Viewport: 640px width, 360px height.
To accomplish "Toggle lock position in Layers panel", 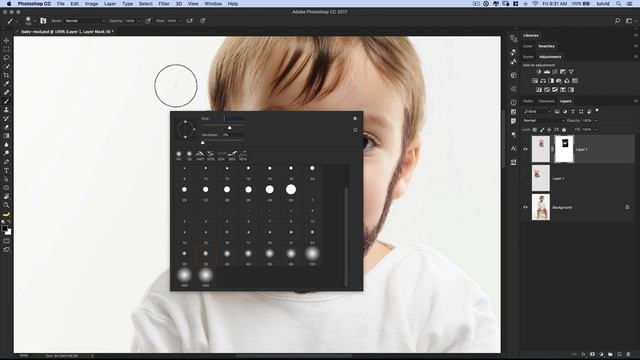I will tap(549, 130).
